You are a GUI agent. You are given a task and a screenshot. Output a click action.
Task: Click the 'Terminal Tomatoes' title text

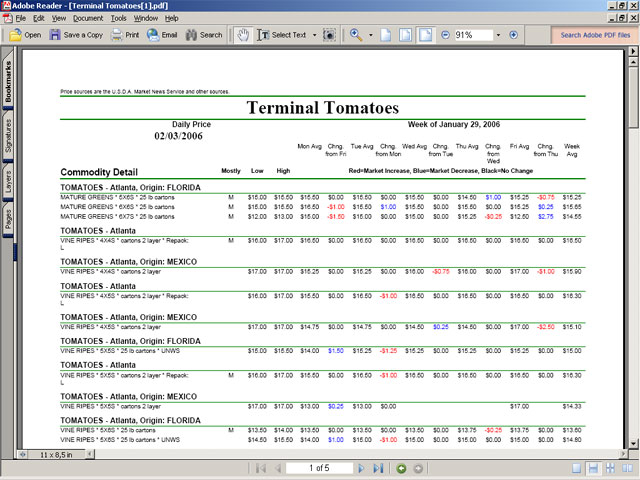coord(322,108)
